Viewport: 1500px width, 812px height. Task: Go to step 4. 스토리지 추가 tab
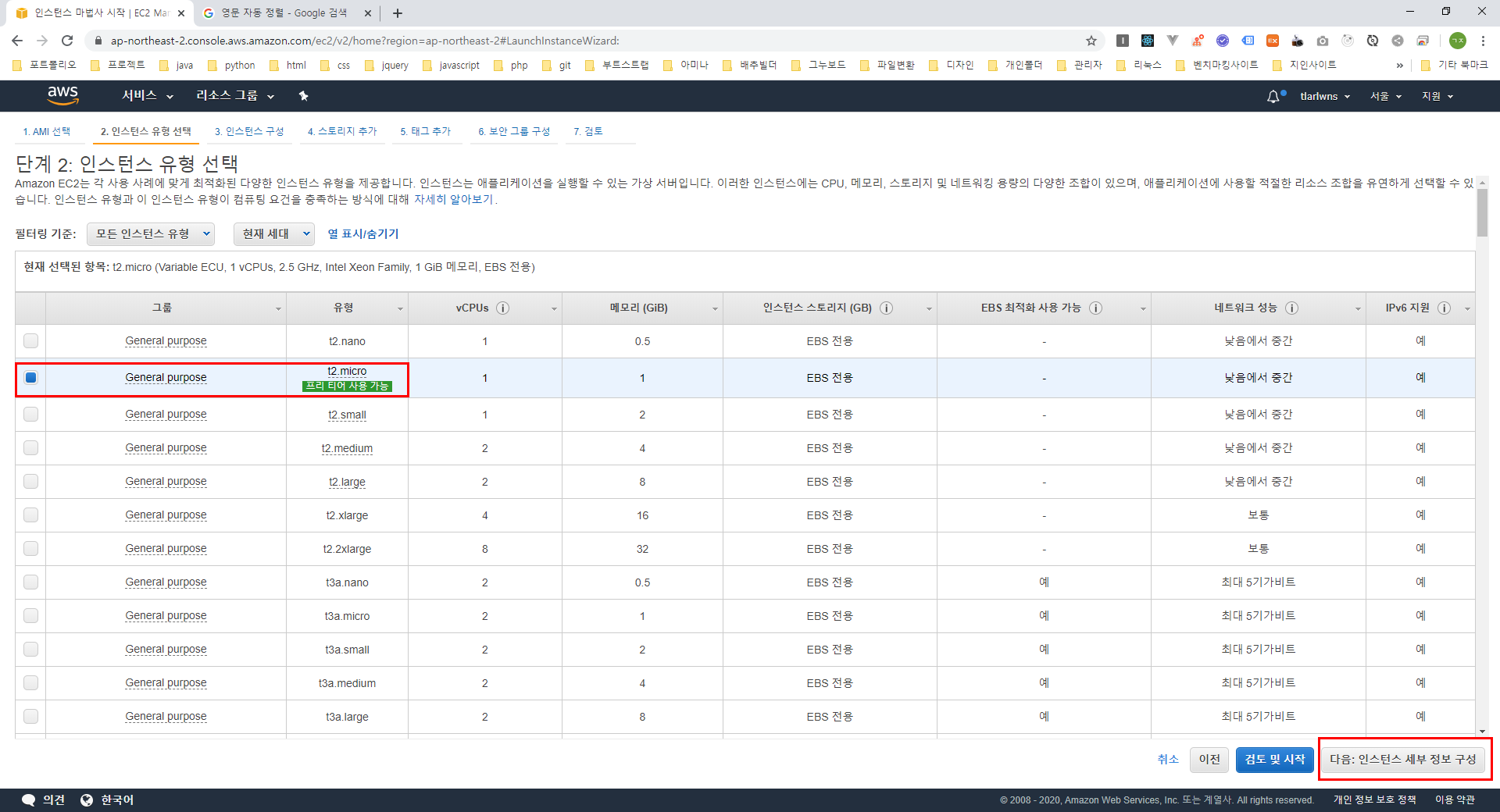pyautogui.click(x=342, y=131)
